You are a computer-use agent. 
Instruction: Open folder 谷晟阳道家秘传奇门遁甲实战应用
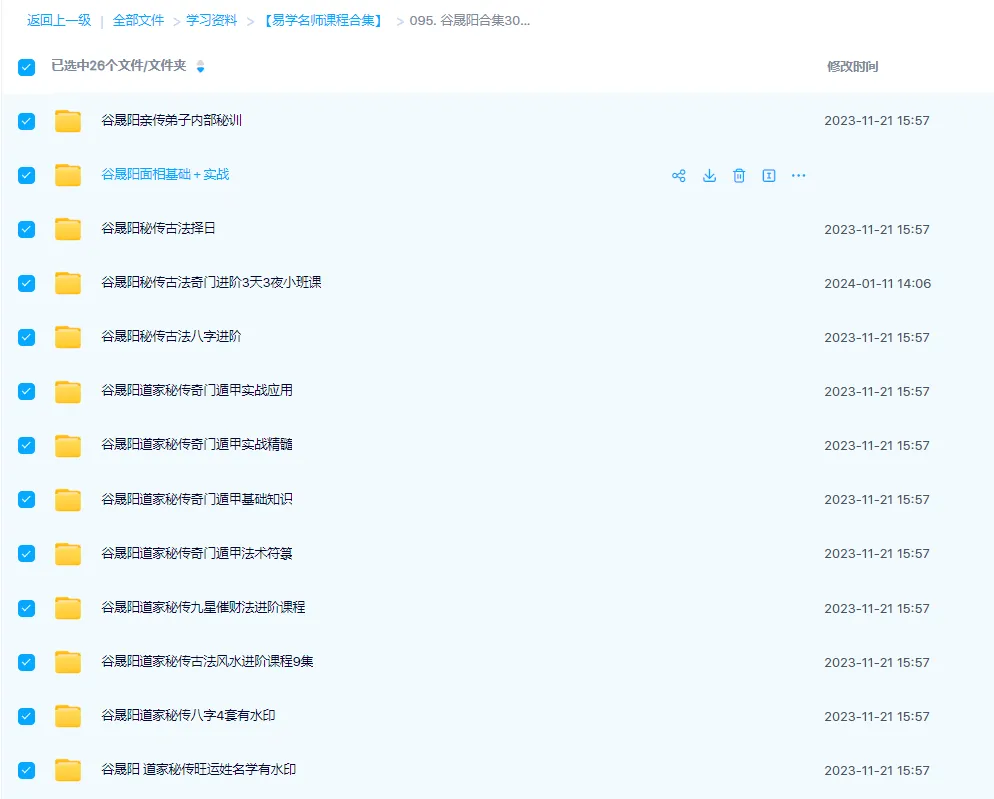click(x=197, y=390)
